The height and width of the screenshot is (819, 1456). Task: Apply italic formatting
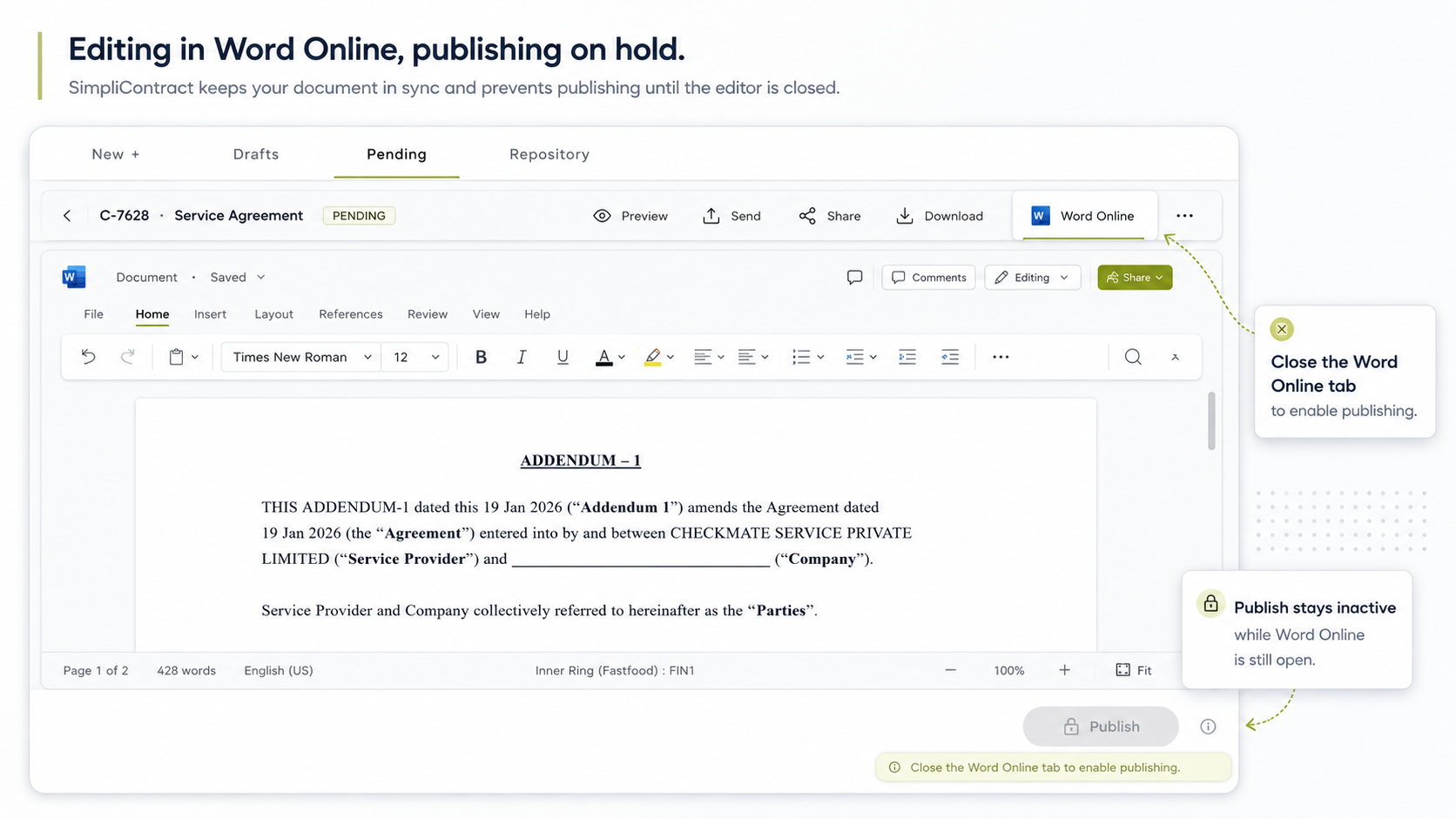(522, 357)
